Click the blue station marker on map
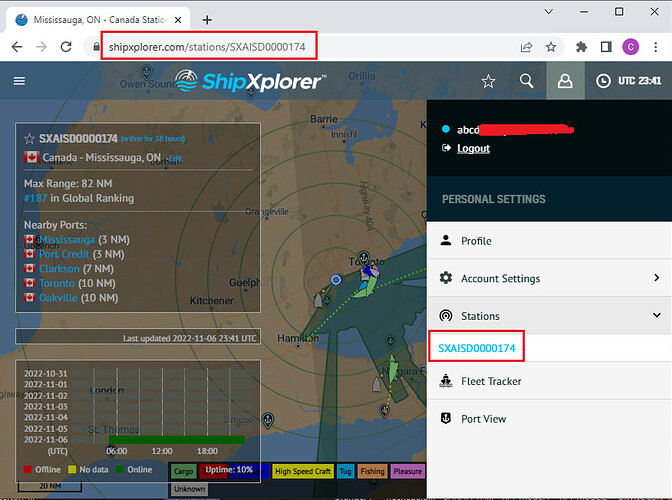 336,280
